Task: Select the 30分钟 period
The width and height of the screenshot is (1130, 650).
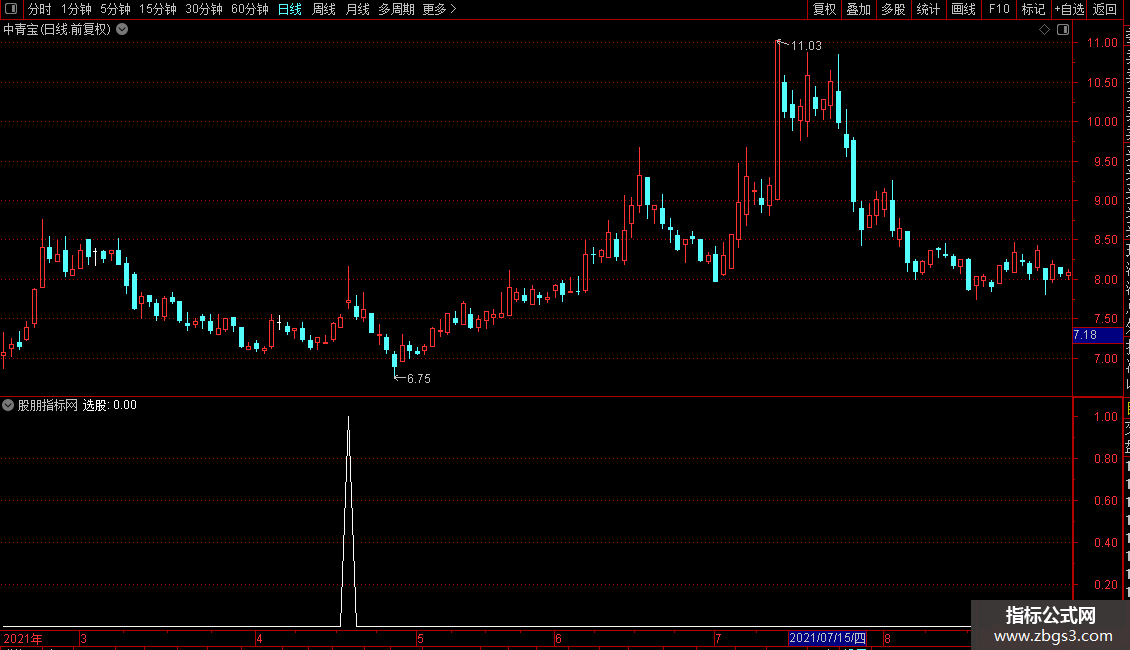Action: [204, 9]
